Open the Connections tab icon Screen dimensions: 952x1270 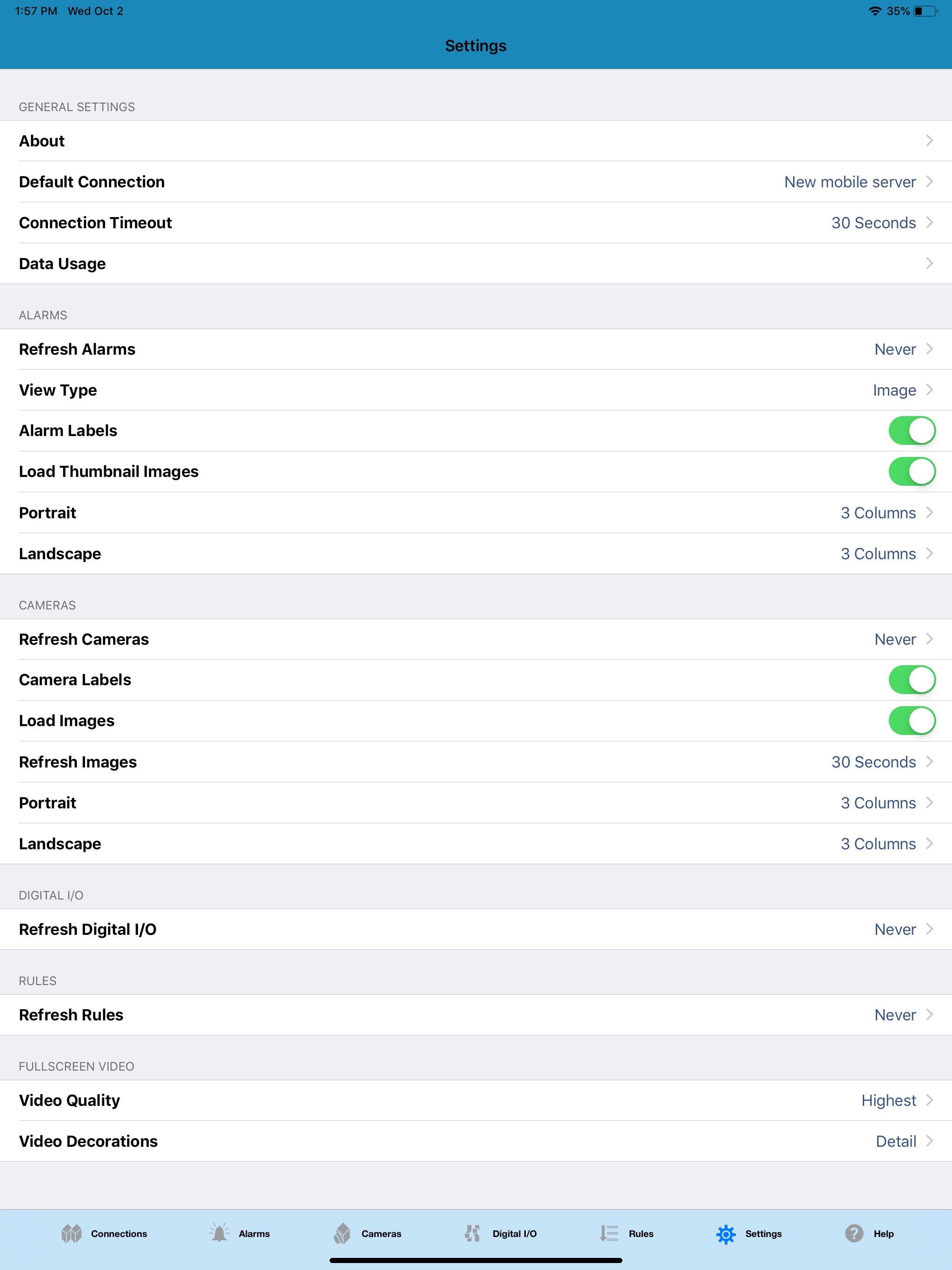(x=72, y=1233)
